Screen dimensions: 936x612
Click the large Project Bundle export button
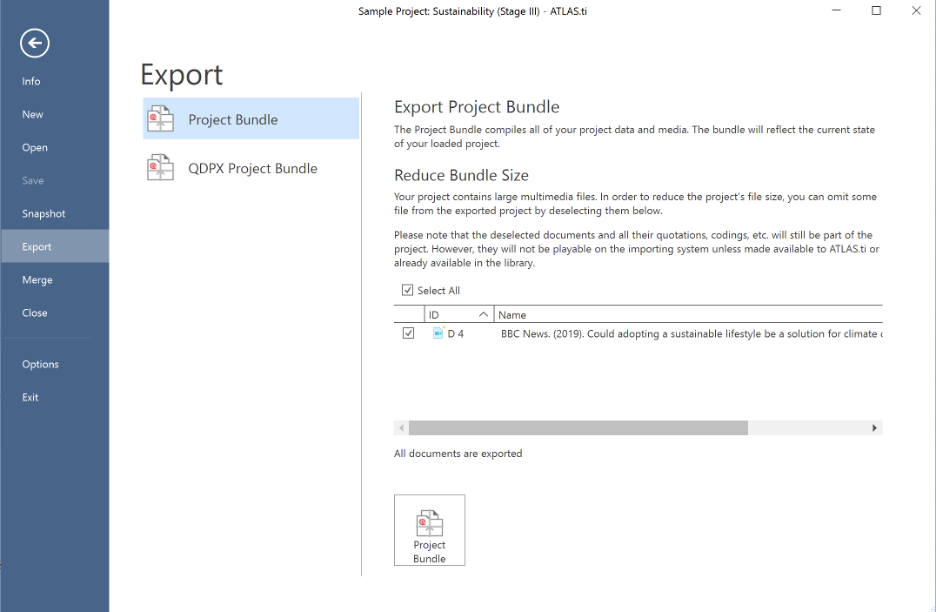[x=429, y=530]
